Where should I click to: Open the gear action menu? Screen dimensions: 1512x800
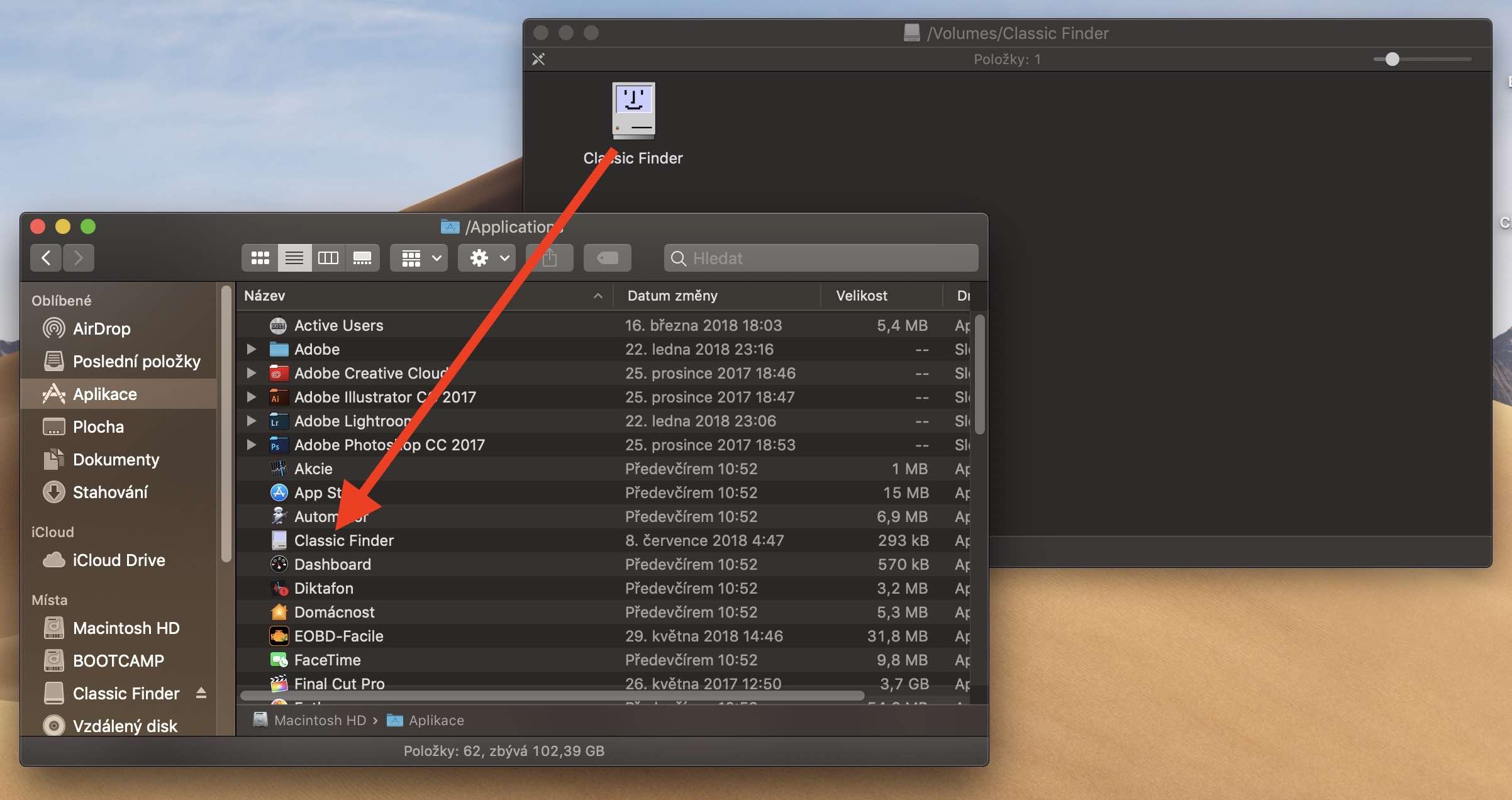(487, 258)
